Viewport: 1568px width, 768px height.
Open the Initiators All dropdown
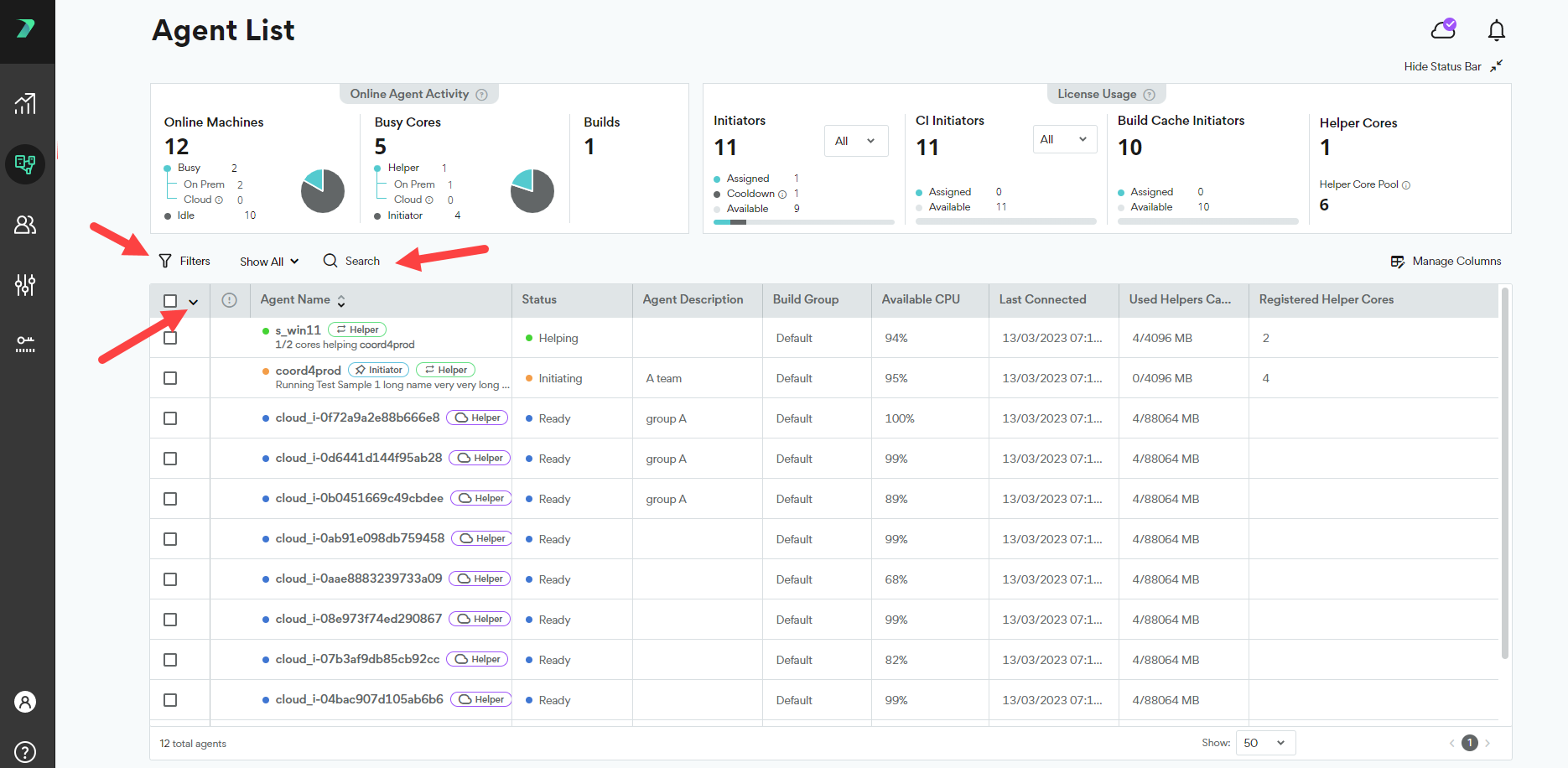tap(855, 141)
